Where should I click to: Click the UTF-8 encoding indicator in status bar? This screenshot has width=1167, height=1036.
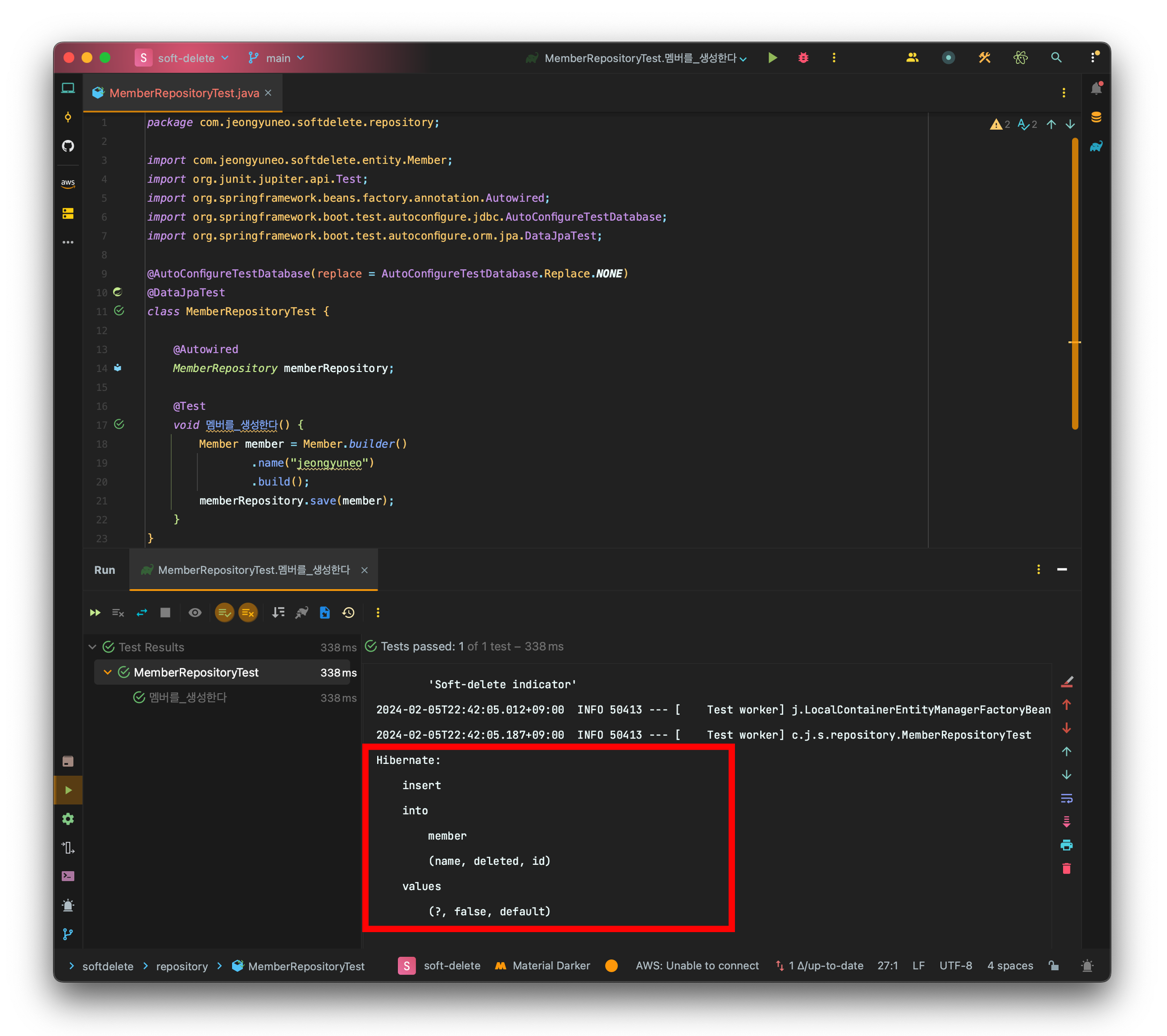[956, 966]
